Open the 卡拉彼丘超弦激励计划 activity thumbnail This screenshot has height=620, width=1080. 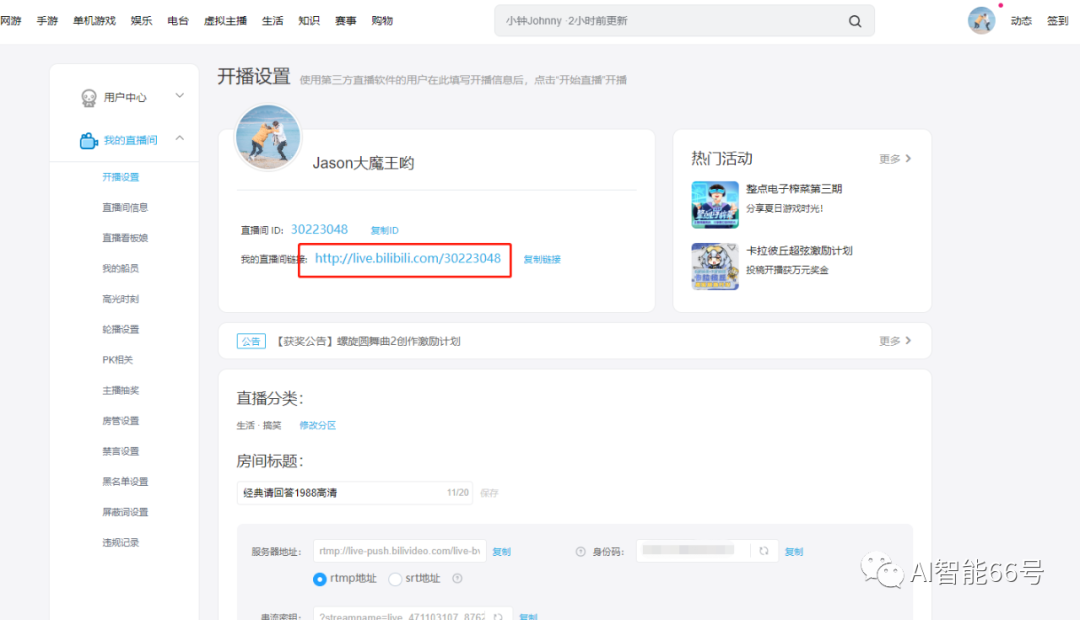point(715,267)
